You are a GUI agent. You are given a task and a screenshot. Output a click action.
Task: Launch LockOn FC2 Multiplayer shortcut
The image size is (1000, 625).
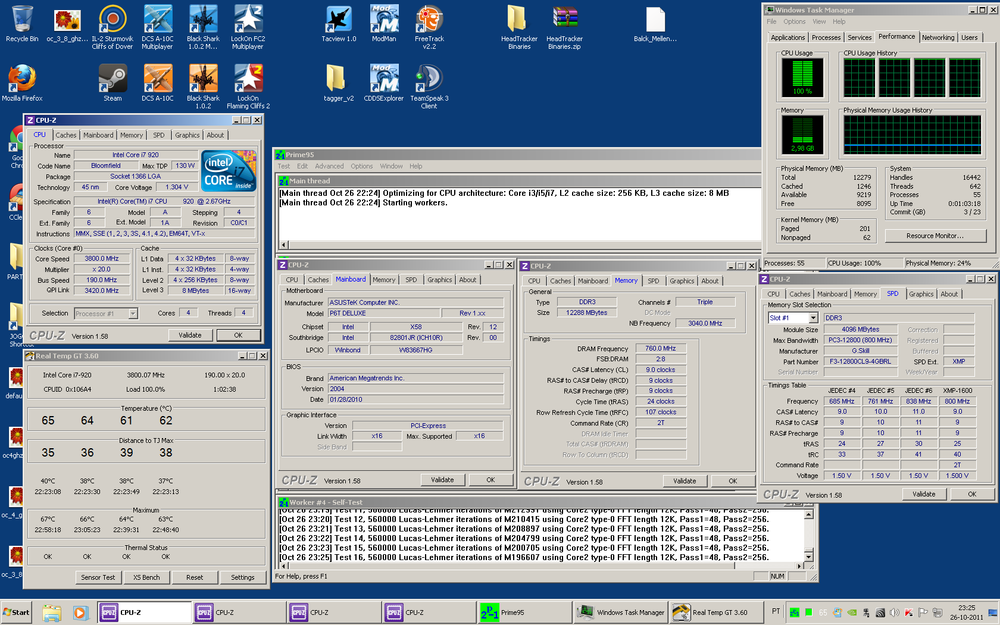pos(247,18)
